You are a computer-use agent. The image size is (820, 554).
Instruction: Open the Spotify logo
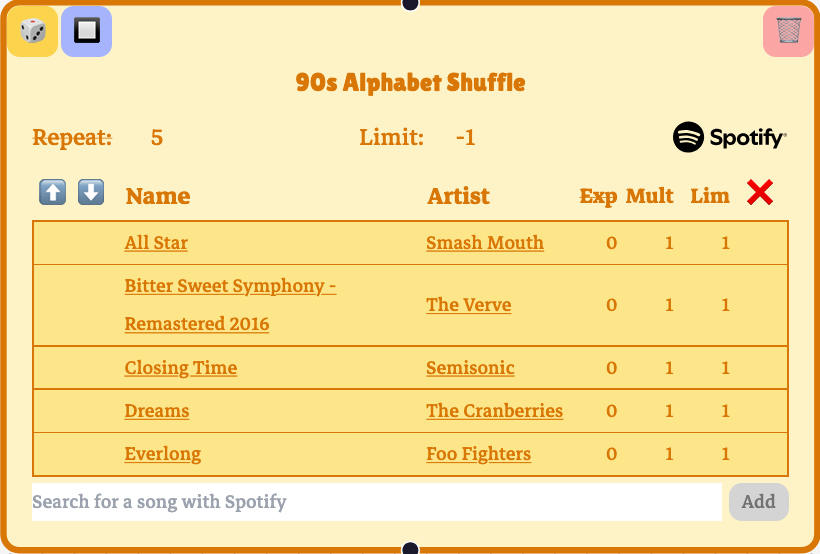pyautogui.click(x=730, y=137)
